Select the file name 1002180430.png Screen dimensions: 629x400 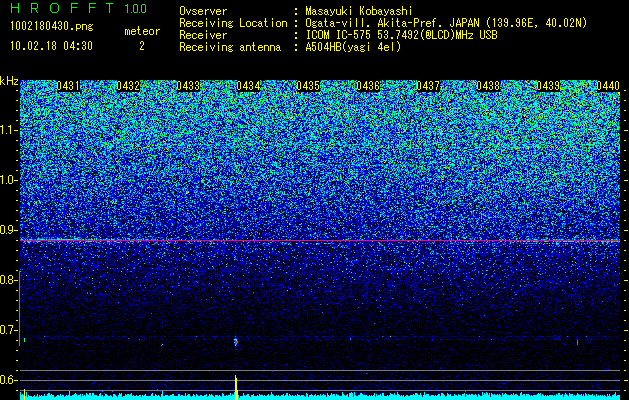(52, 27)
